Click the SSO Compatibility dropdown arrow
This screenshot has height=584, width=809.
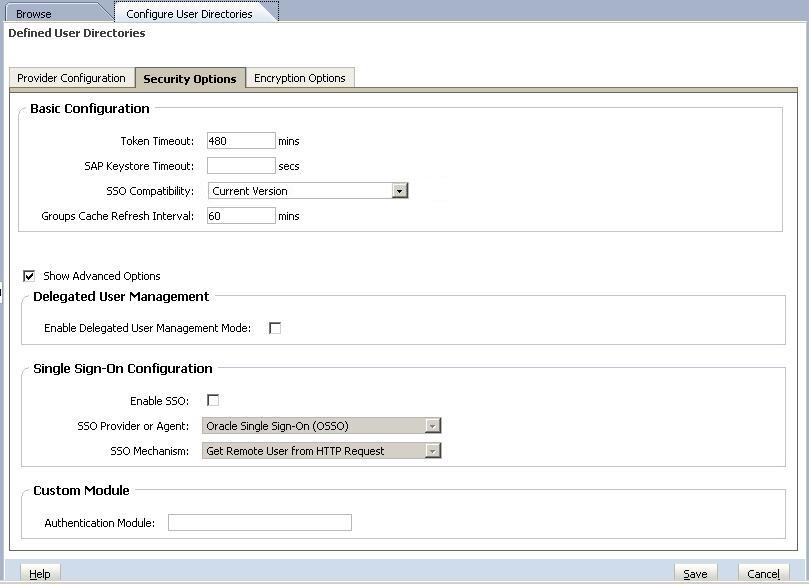[398, 190]
